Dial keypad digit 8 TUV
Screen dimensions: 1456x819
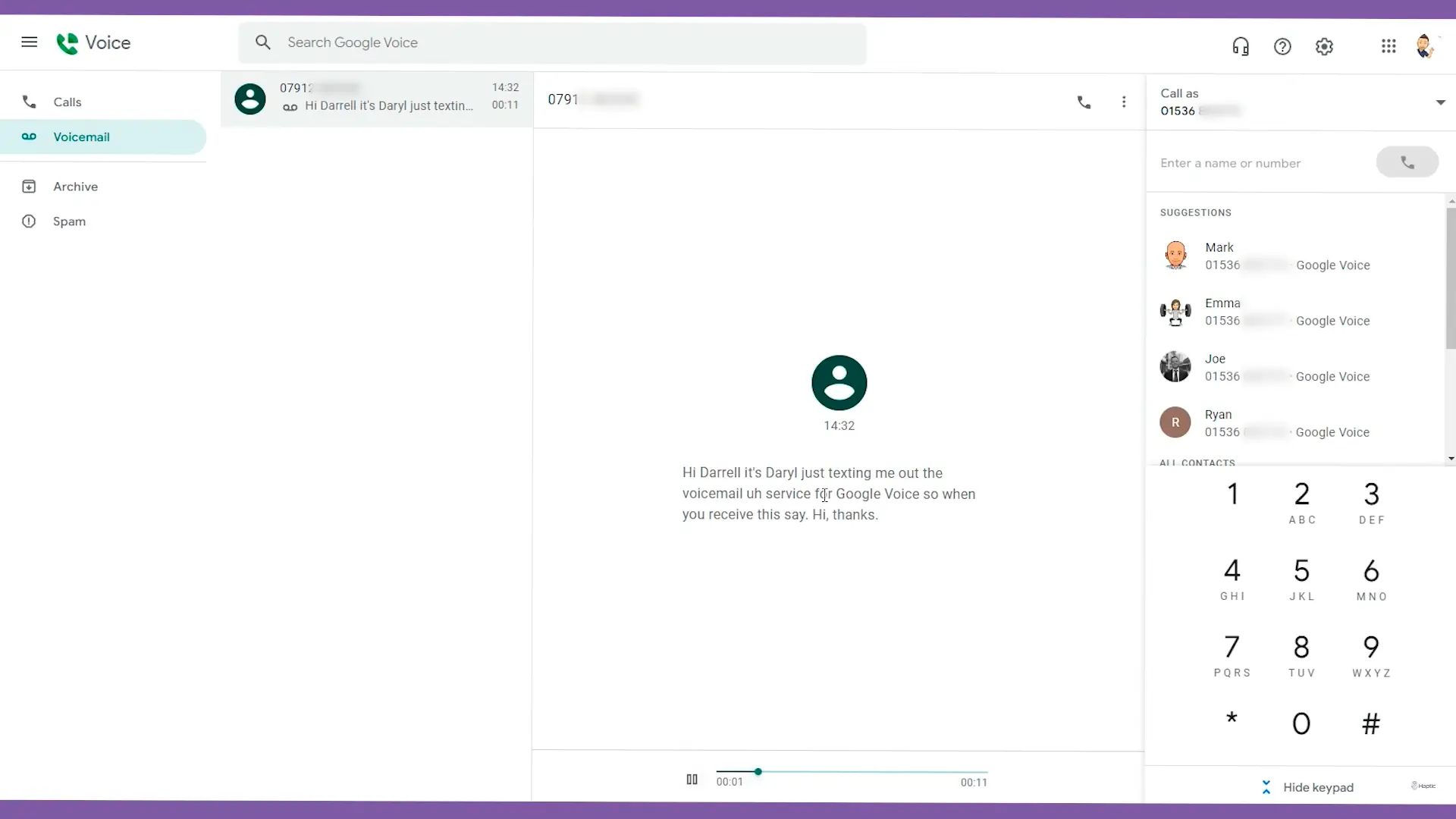point(1301,655)
